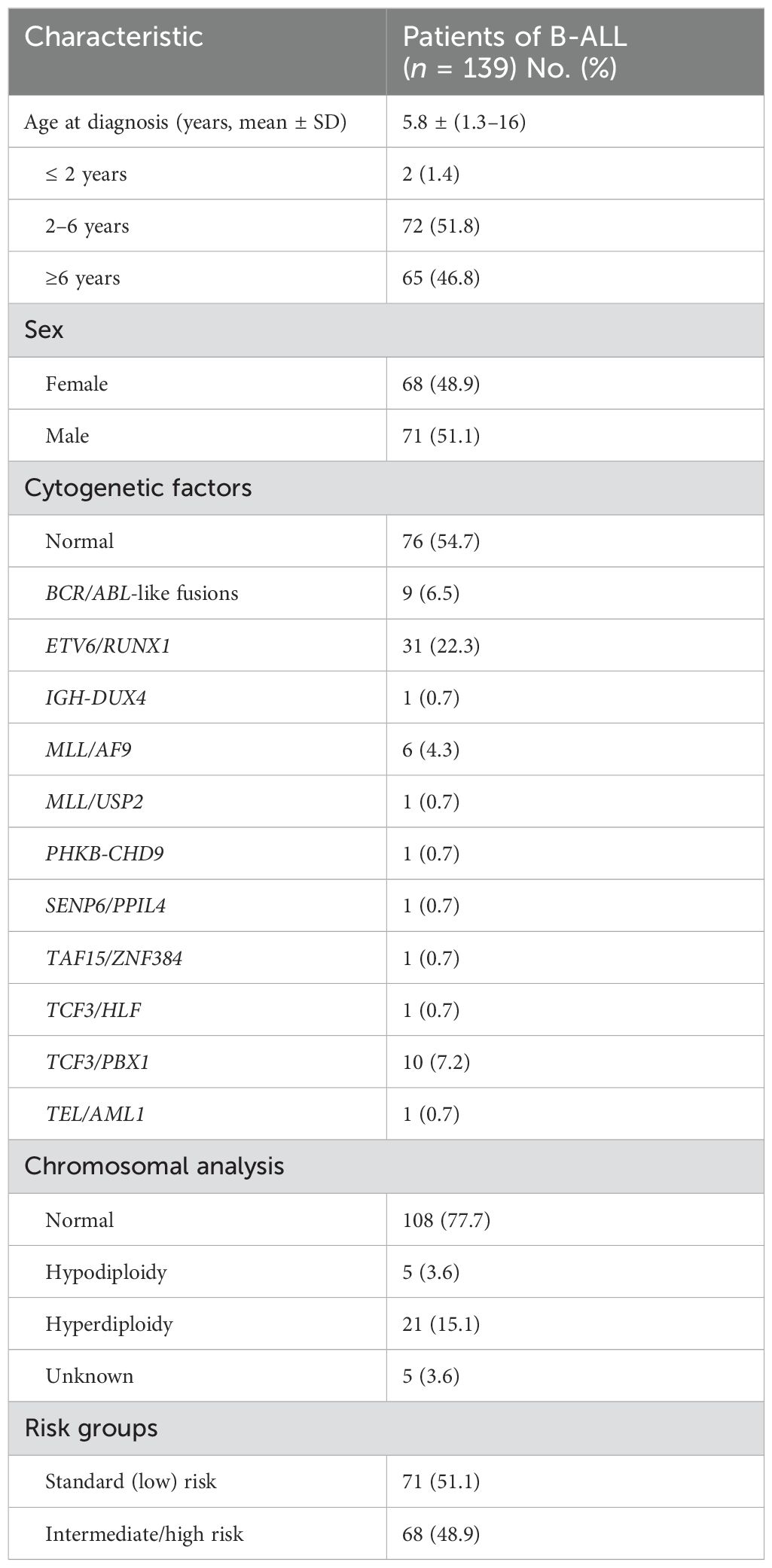Select the MLL/AF9 row label

tap(88, 750)
